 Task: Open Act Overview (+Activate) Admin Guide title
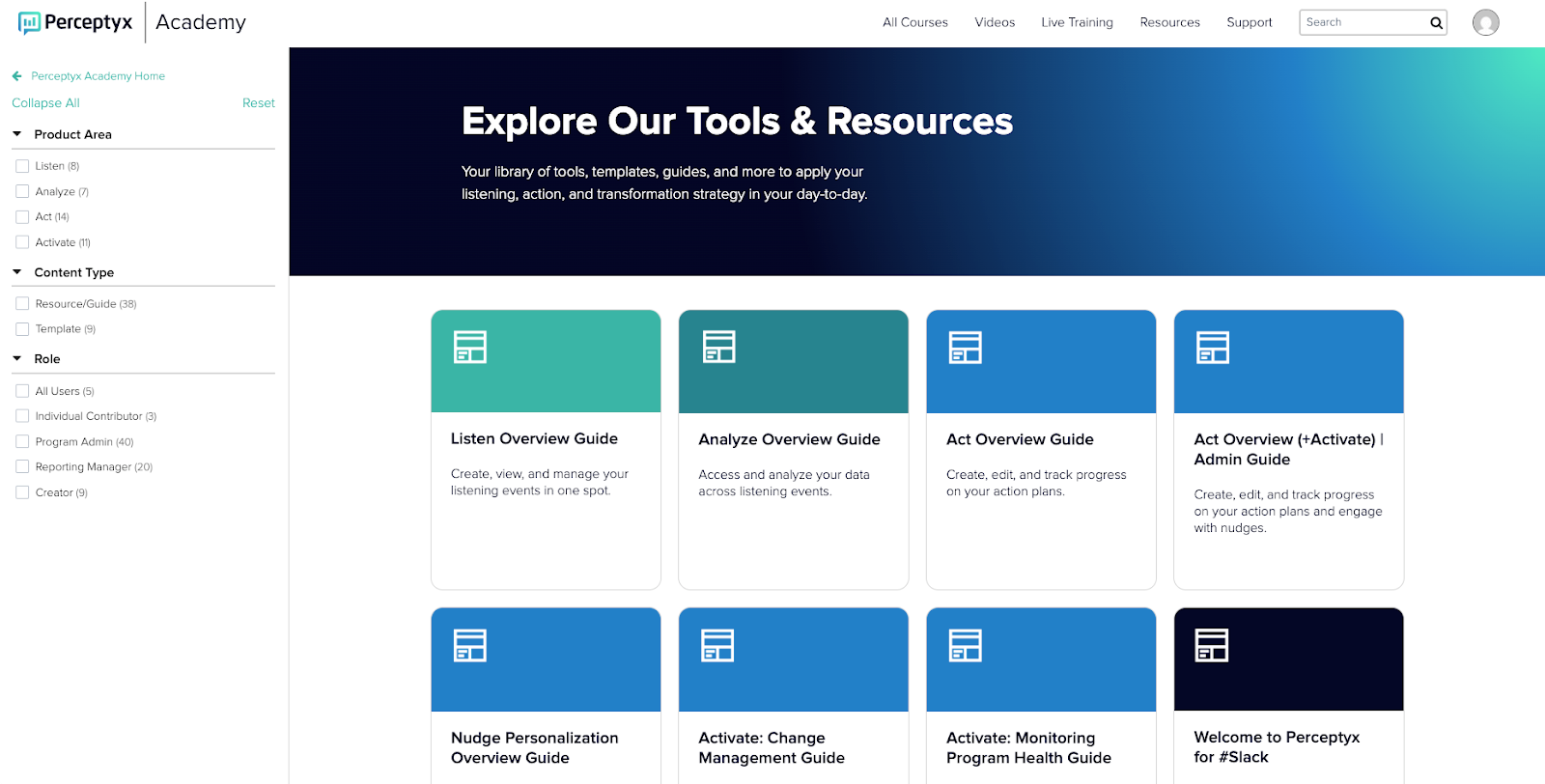point(1288,449)
